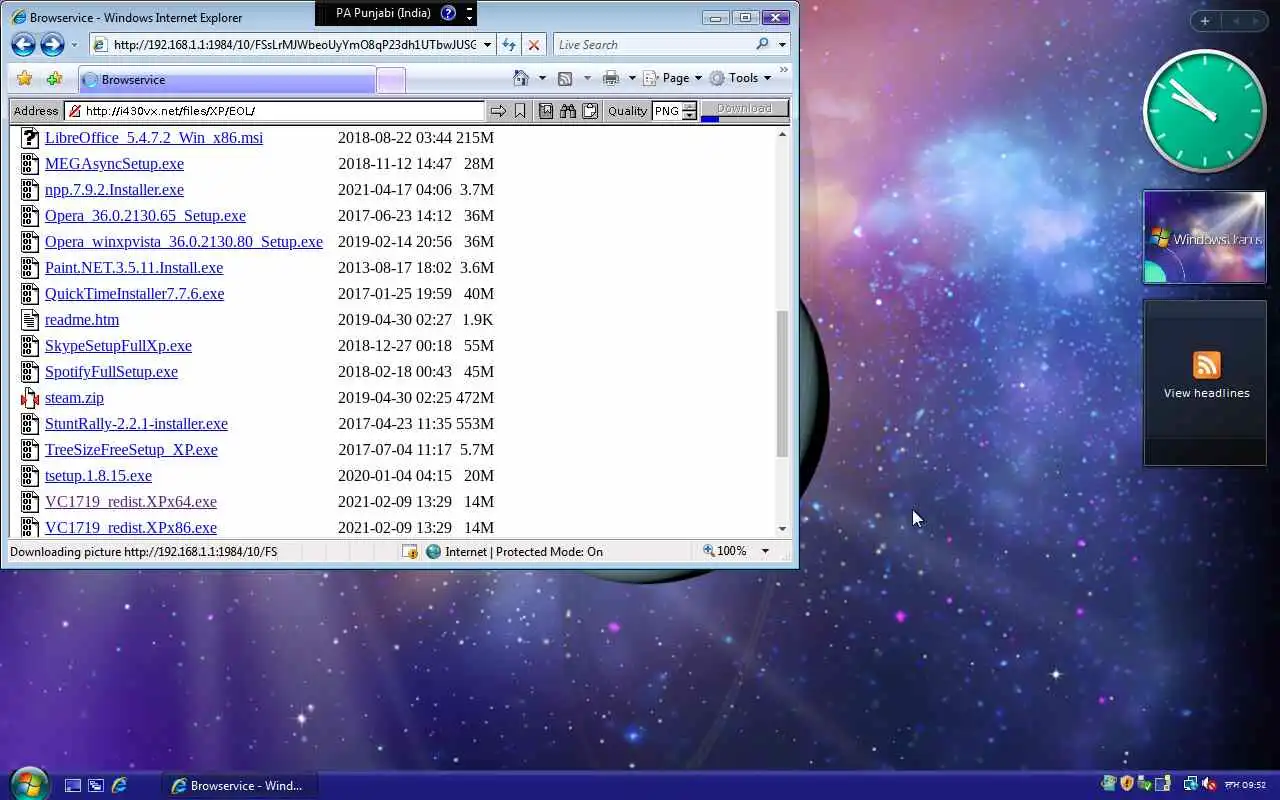Click the RSS View headlines gadget

pos(1205,382)
